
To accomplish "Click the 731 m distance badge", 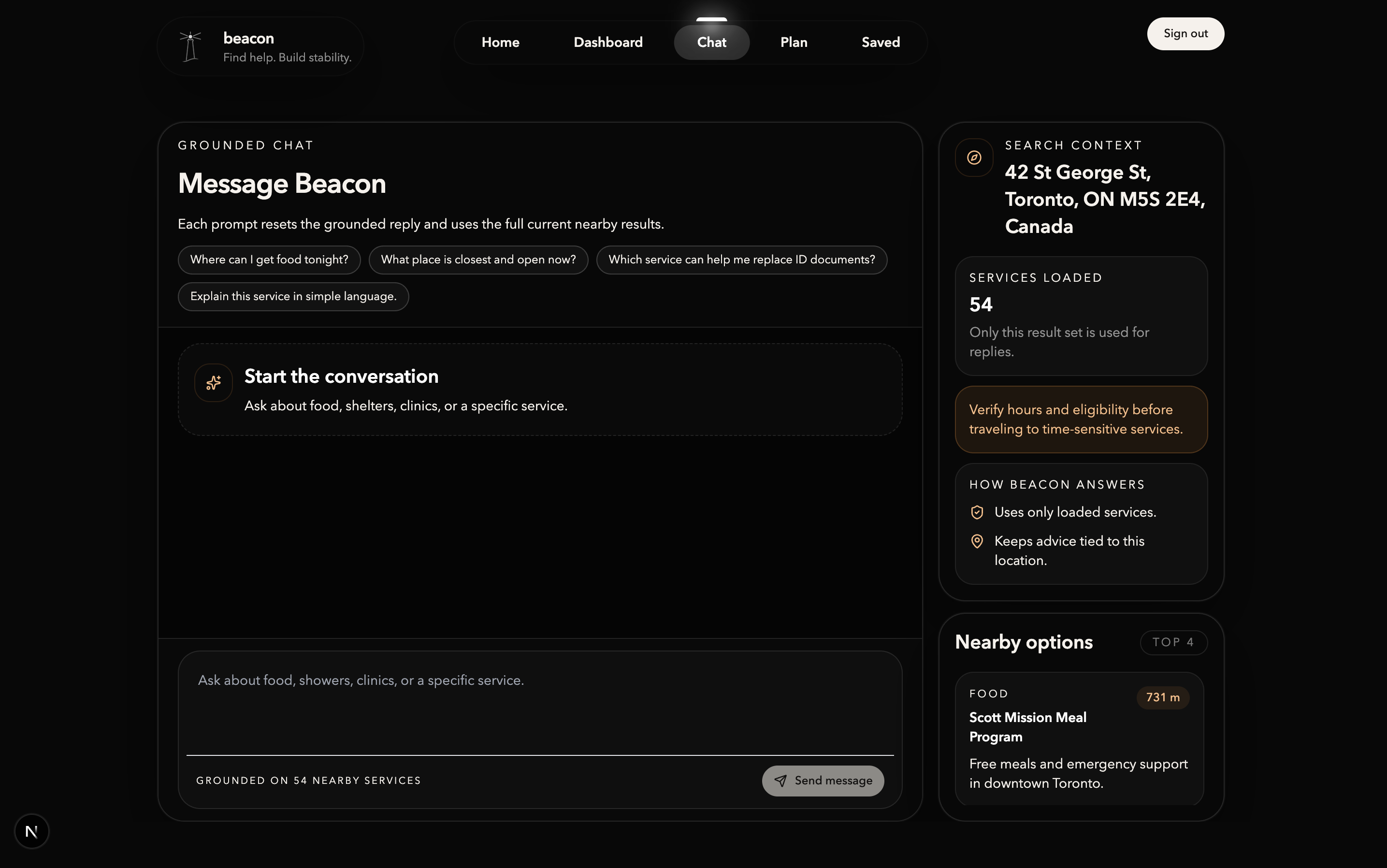I will (1163, 697).
